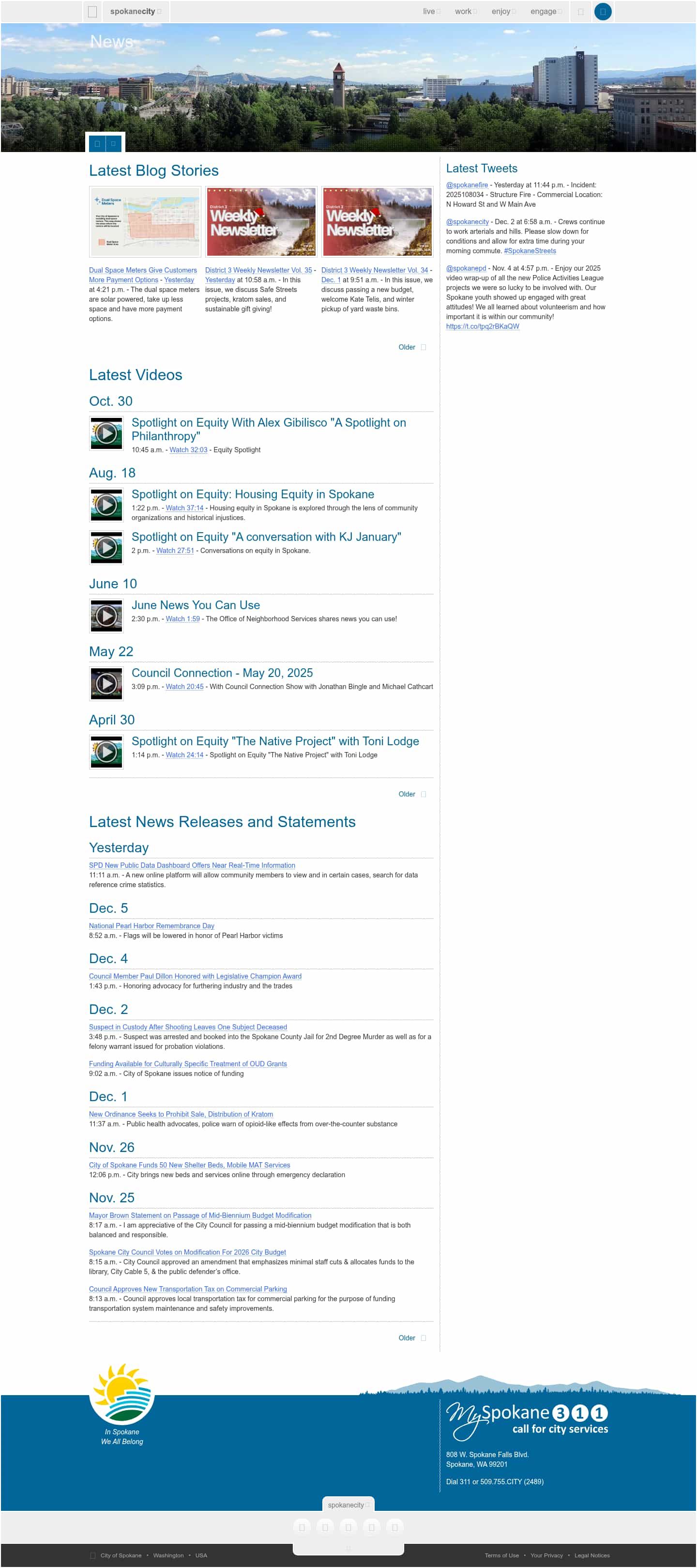Play The Native Project with Toni Lodge video
This screenshot has width=697, height=1568.
click(106, 752)
